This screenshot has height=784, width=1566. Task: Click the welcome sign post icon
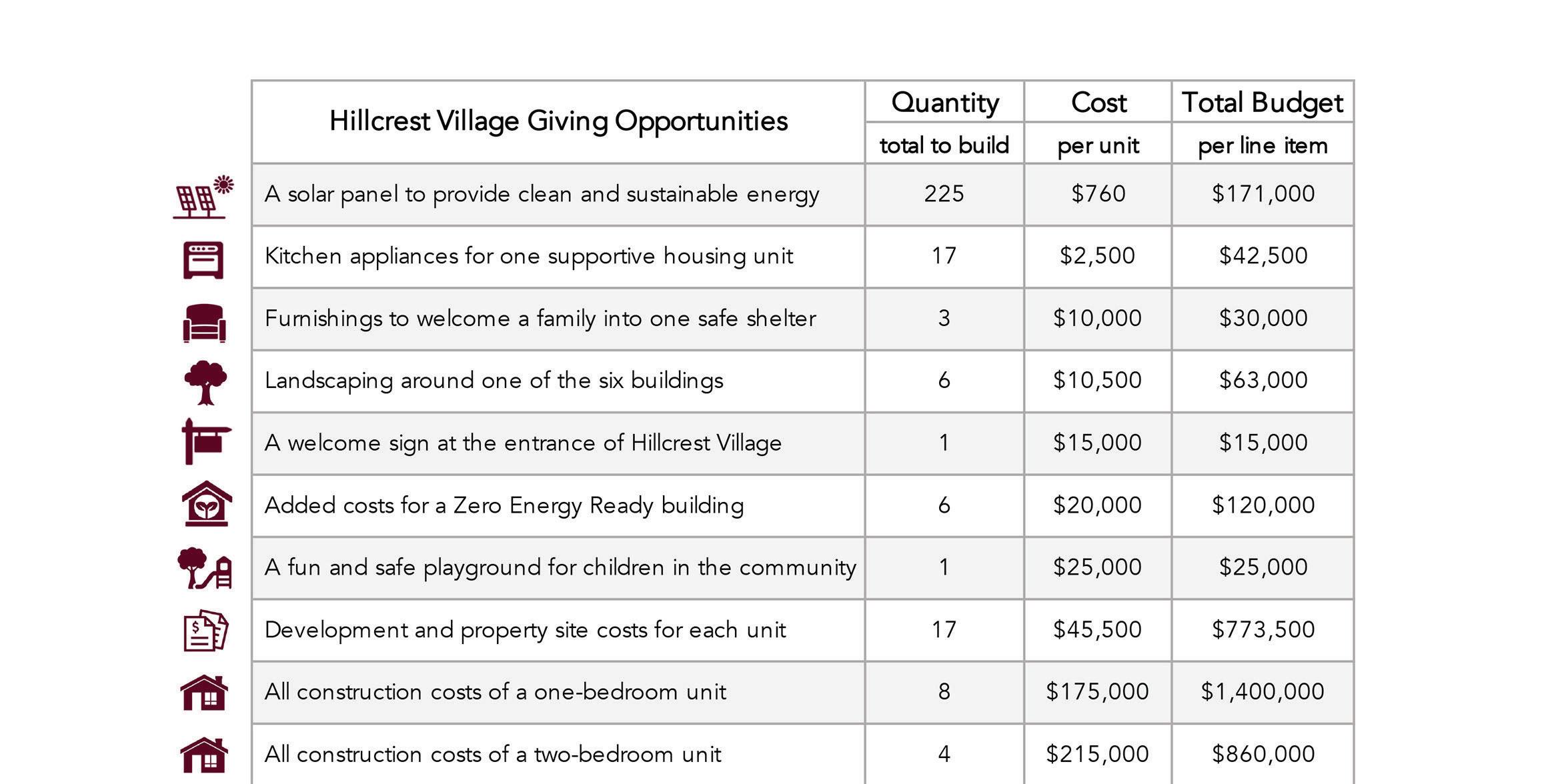[206, 441]
